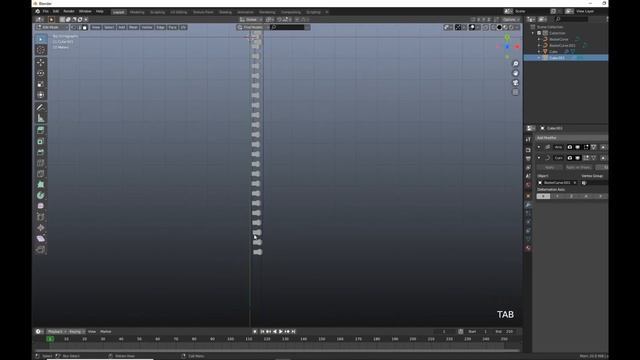Click Apply as Shapekey button
The height and width of the screenshot is (360, 640).
click(x=579, y=167)
